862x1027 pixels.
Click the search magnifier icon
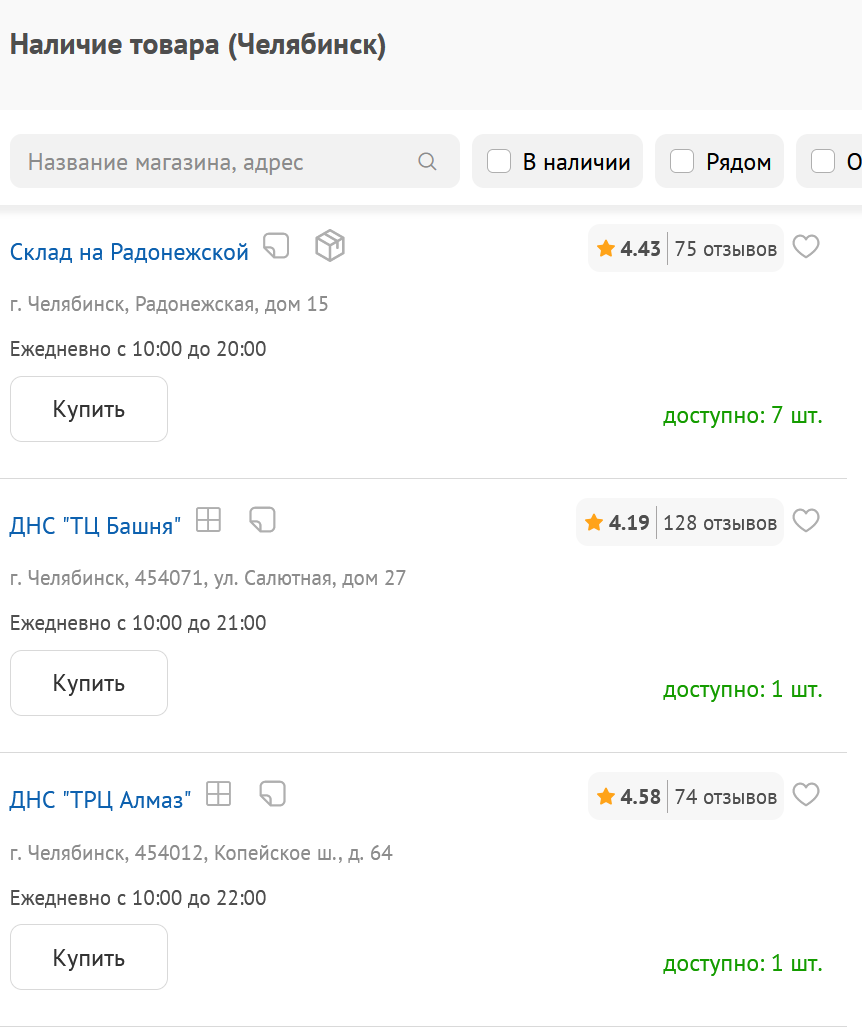(427, 162)
